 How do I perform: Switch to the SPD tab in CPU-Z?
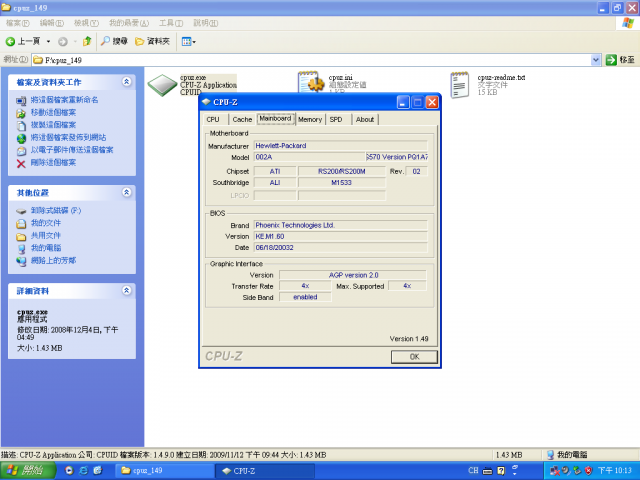click(x=336, y=119)
